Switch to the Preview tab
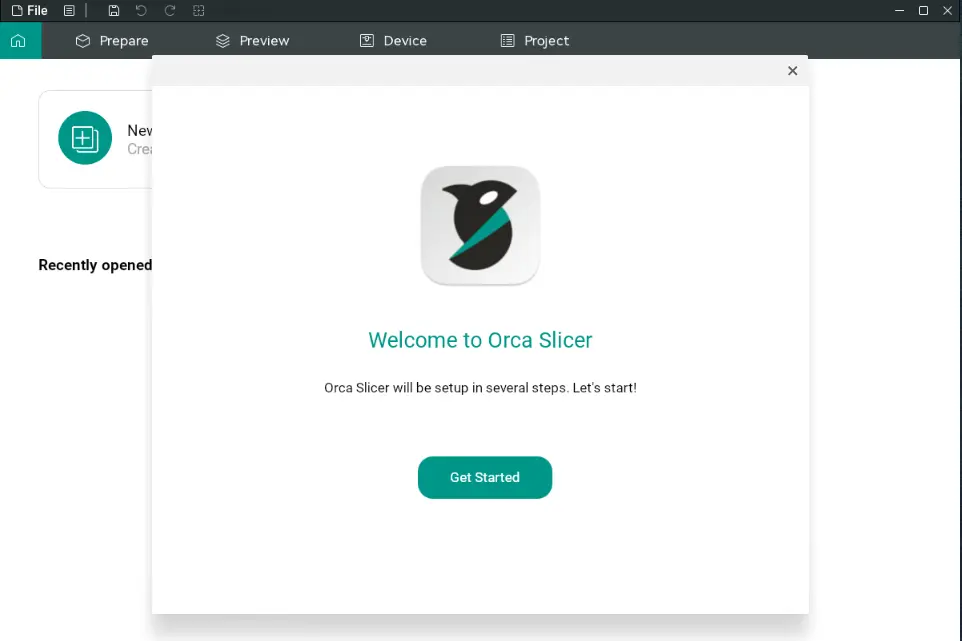This screenshot has width=962, height=641. [x=252, y=41]
